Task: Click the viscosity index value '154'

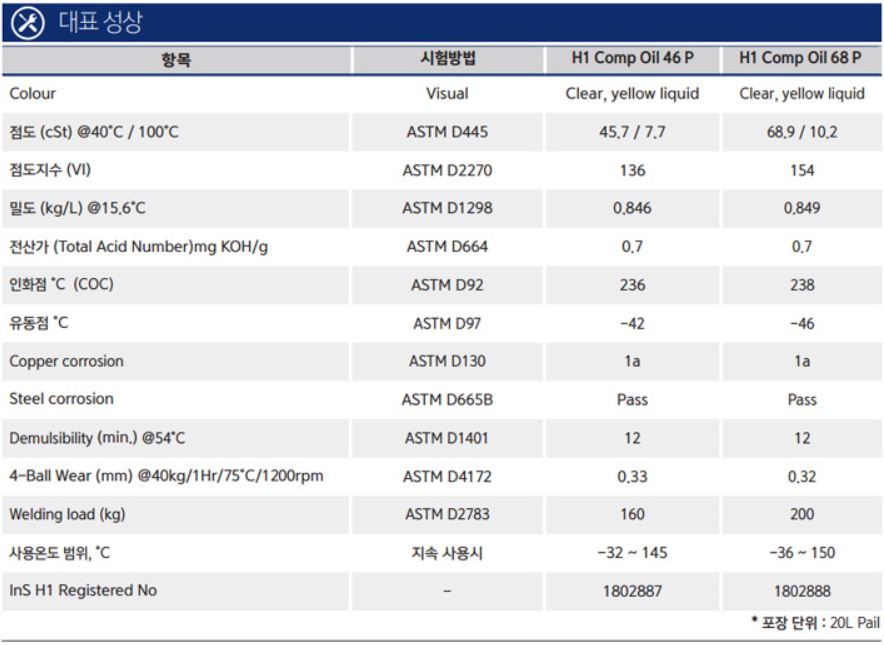Action: tap(802, 170)
